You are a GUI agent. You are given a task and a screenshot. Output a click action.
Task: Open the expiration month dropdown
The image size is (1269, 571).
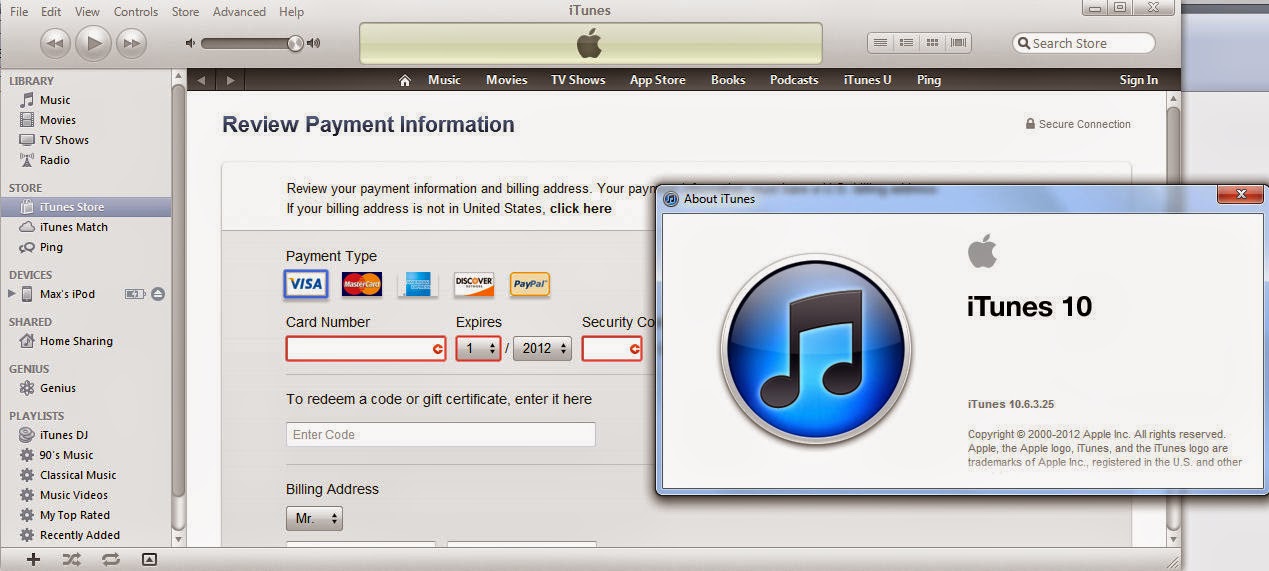pos(479,348)
